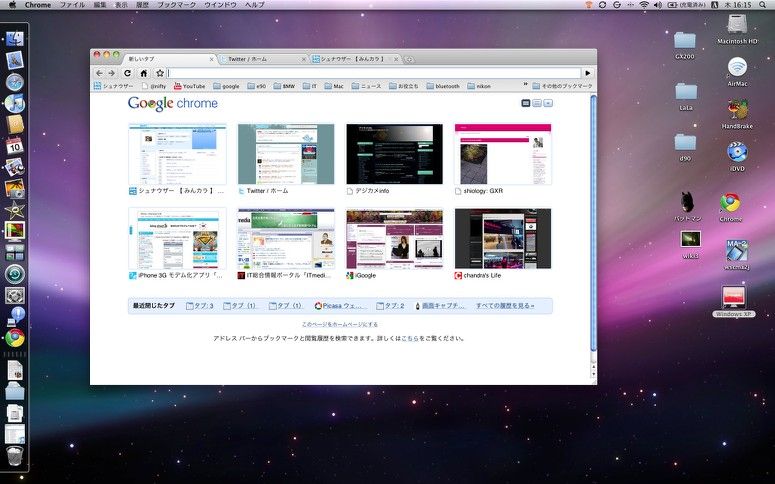Launch iTunes from the Dock
Image resolution: width=775 pixels, height=484 pixels.
point(15,103)
